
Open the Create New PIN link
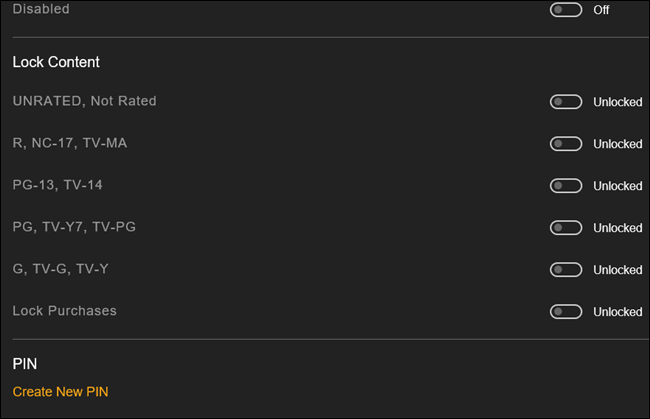61,392
